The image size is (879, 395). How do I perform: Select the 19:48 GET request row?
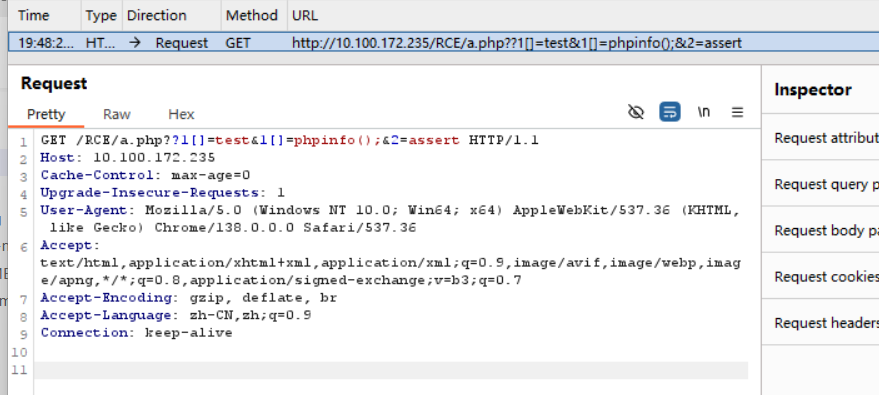coord(443,43)
